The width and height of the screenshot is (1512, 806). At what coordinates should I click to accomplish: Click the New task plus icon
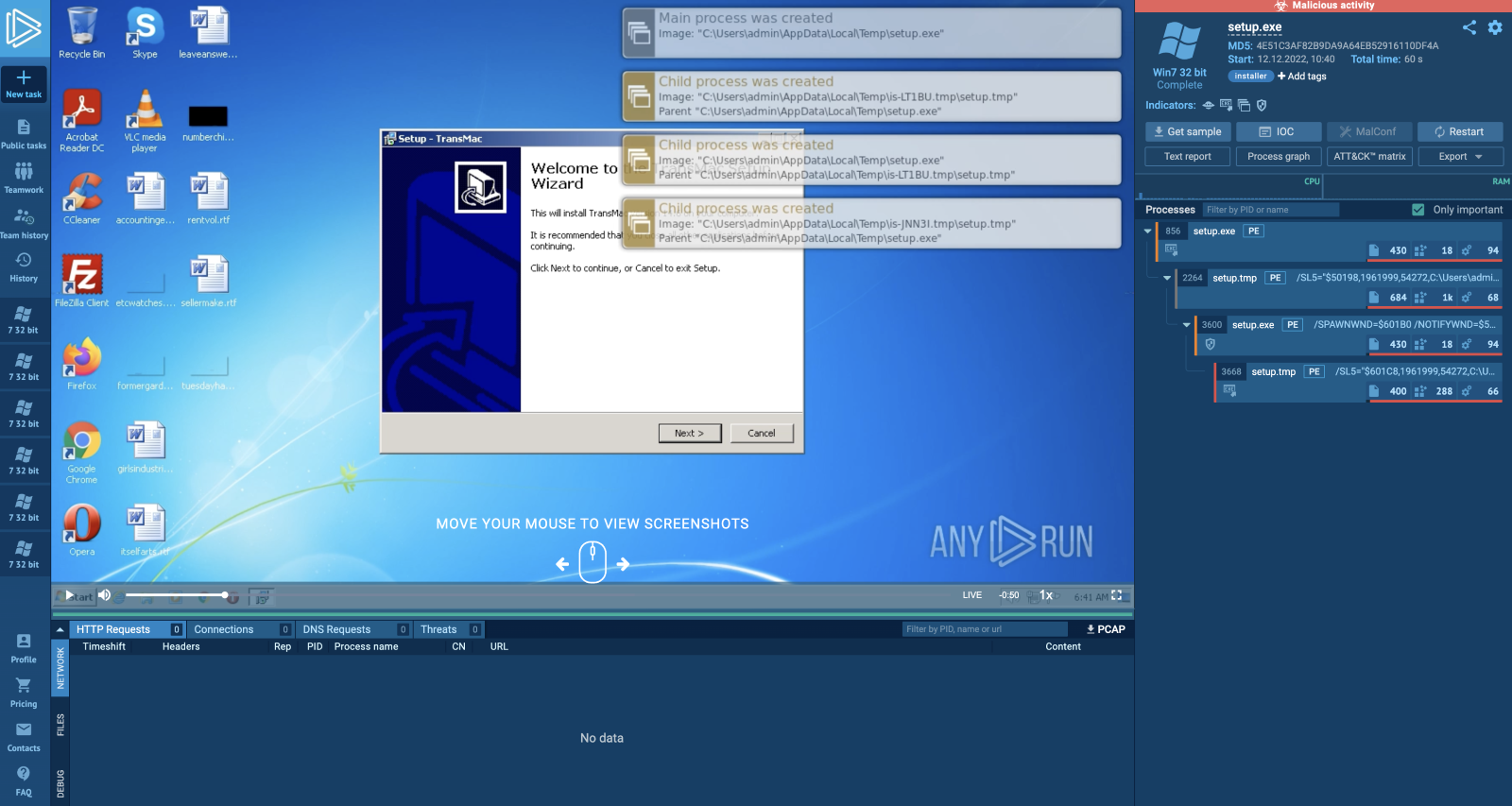pyautogui.click(x=24, y=78)
